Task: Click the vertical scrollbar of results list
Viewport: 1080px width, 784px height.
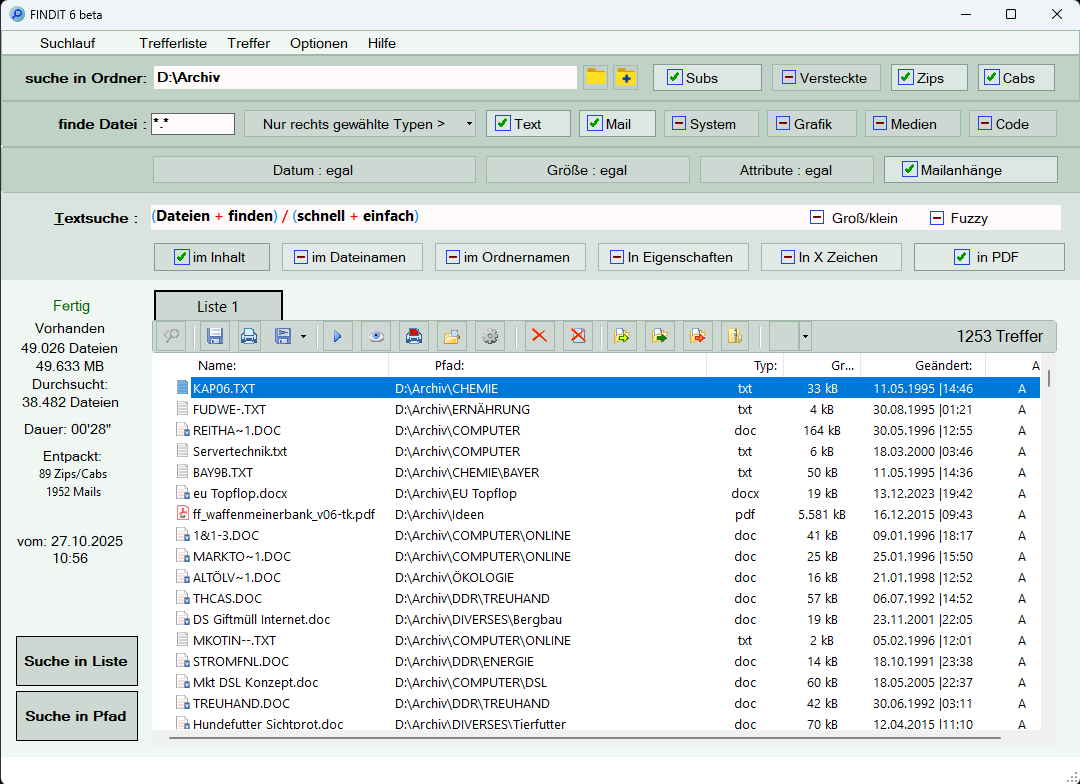Action: tap(1048, 377)
